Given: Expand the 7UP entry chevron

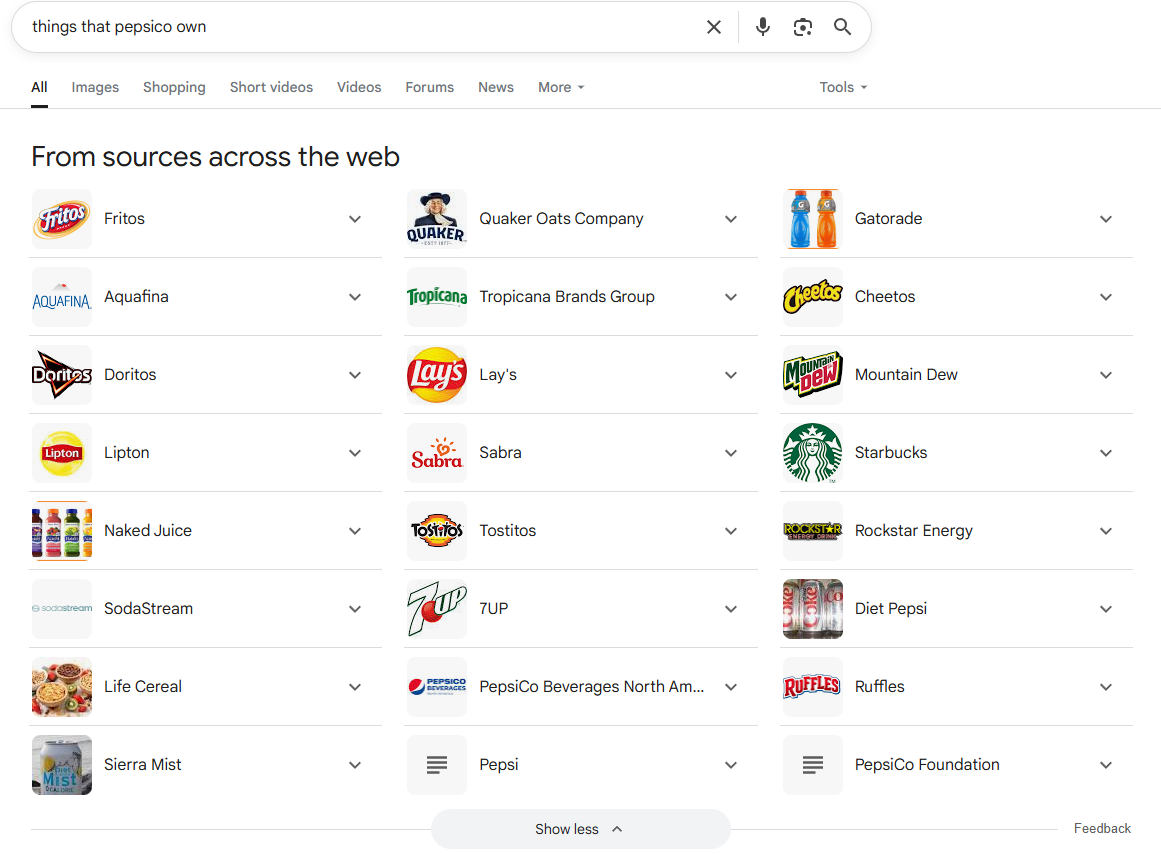Looking at the screenshot, I should point(731,609).
